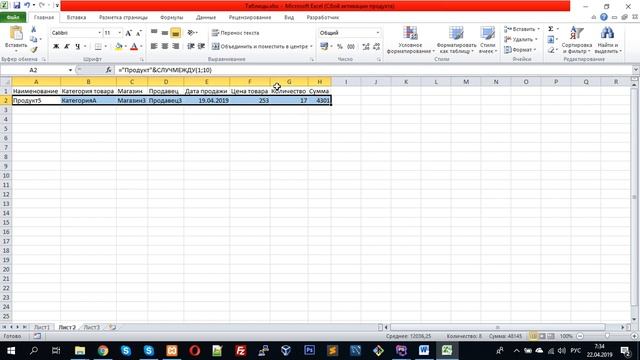Open the Общий number format dropdown
Viewport: 640px width, 360px height.
pos(378,33)
